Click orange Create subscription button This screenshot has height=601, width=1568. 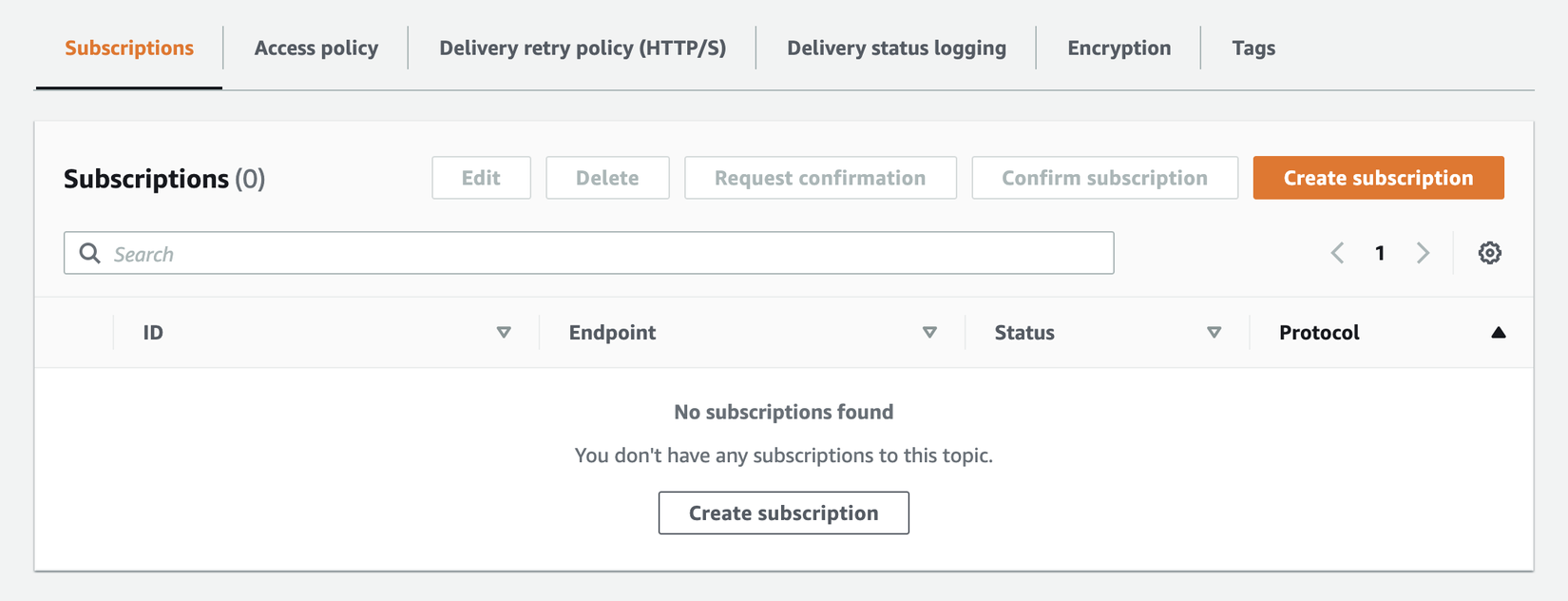click(1377, 178)
